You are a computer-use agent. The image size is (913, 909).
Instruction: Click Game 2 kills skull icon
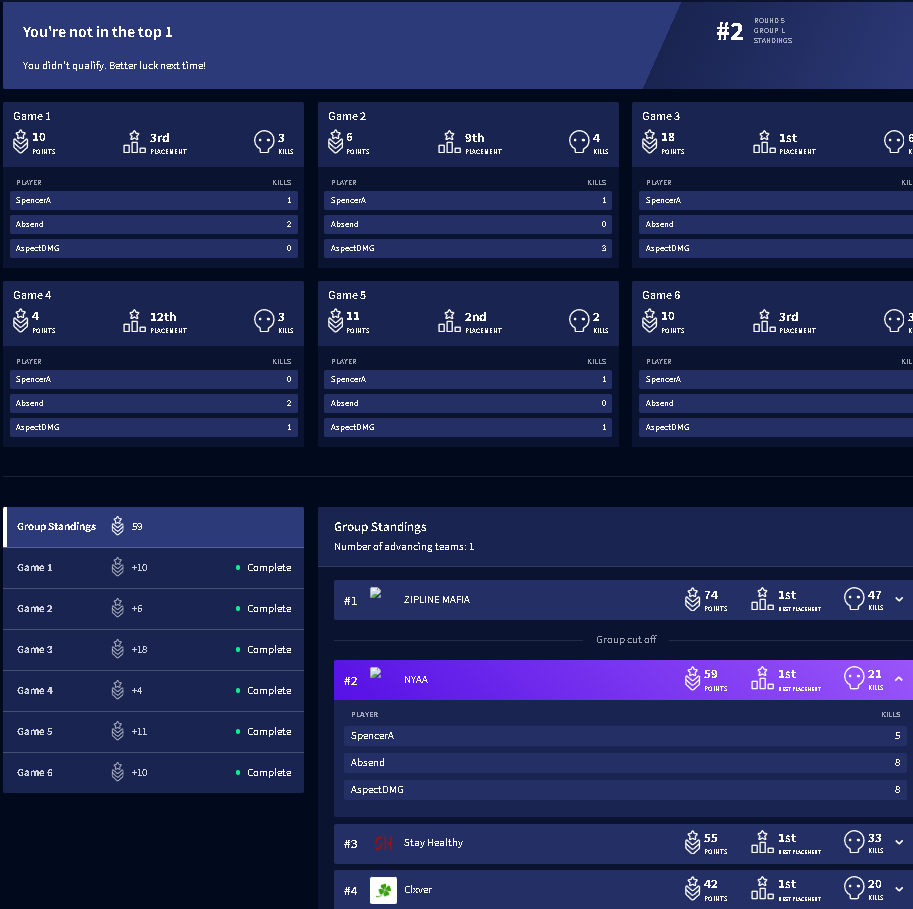coord(579,142)
